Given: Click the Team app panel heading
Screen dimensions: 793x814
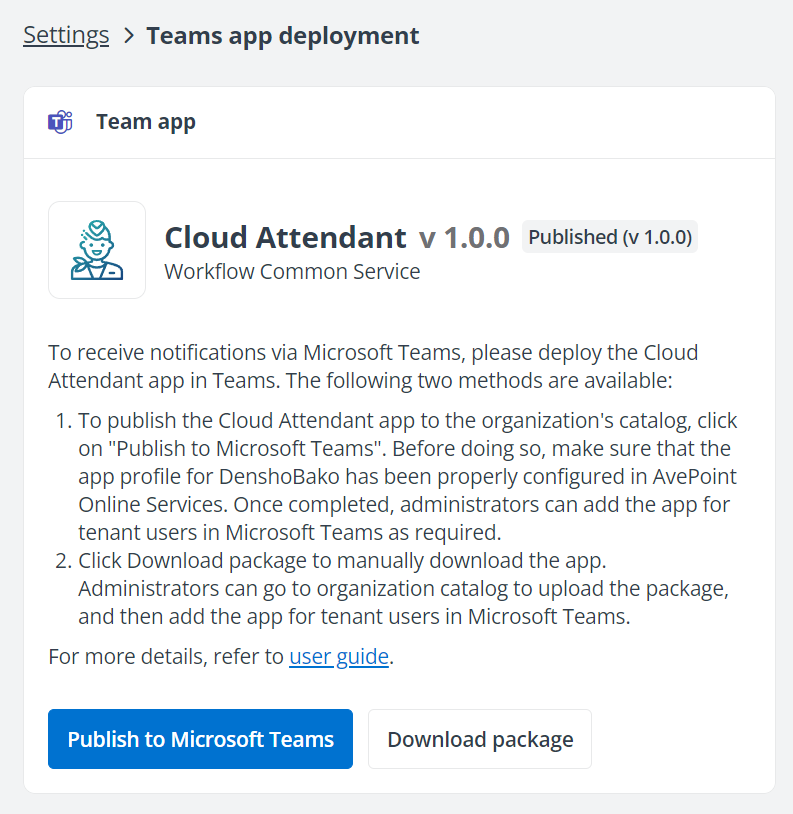Looking at the screenshot, I should pyautogui.click(x=145, y=121).
